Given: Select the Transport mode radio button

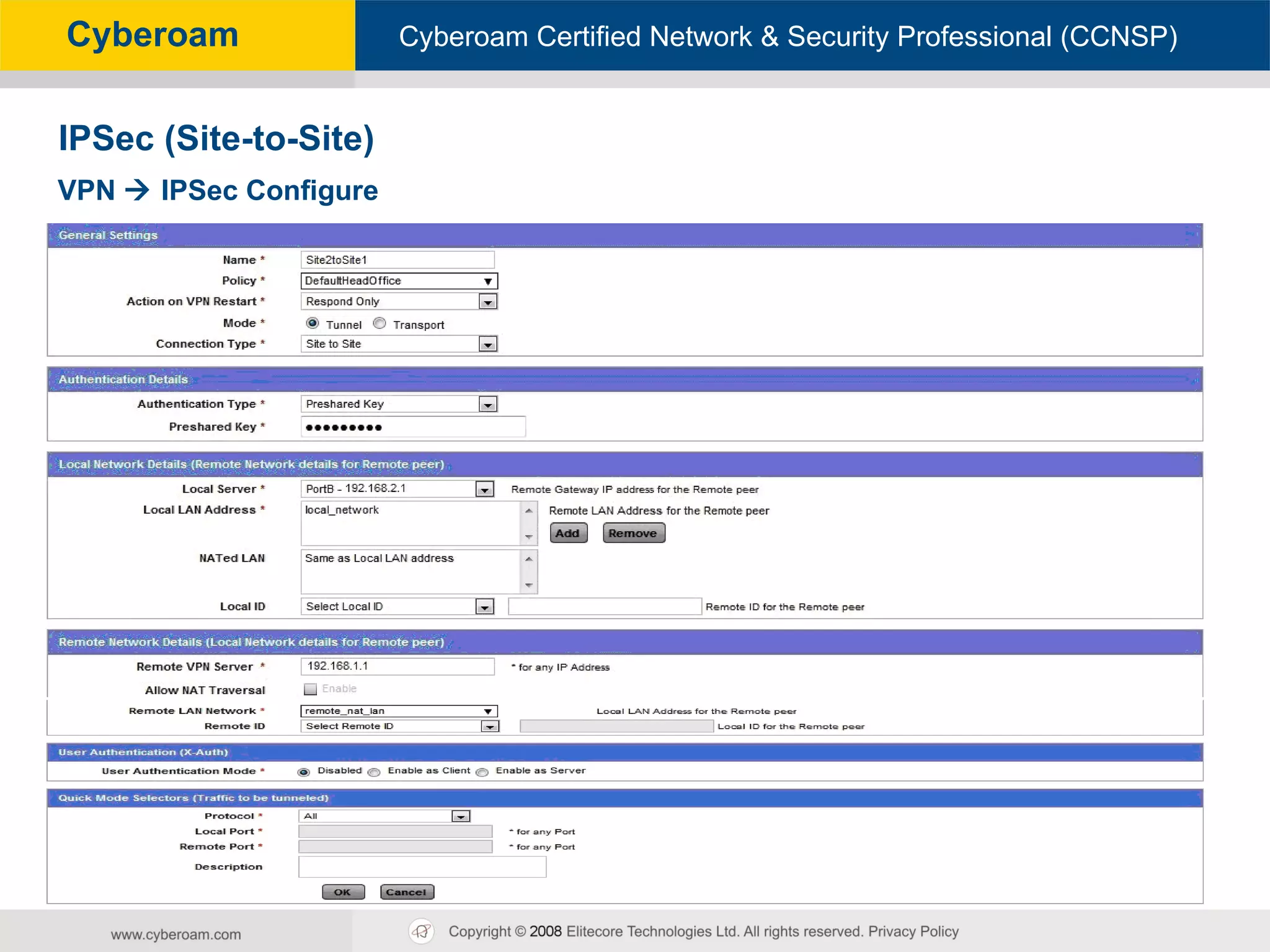Looking at the screenshot, I should tap(380, 323).
